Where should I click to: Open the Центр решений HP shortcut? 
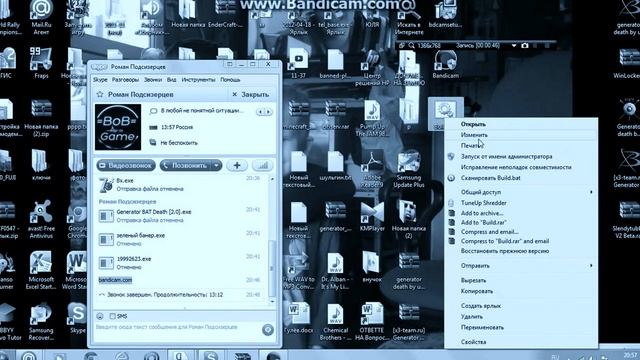(x=372, y=68)
